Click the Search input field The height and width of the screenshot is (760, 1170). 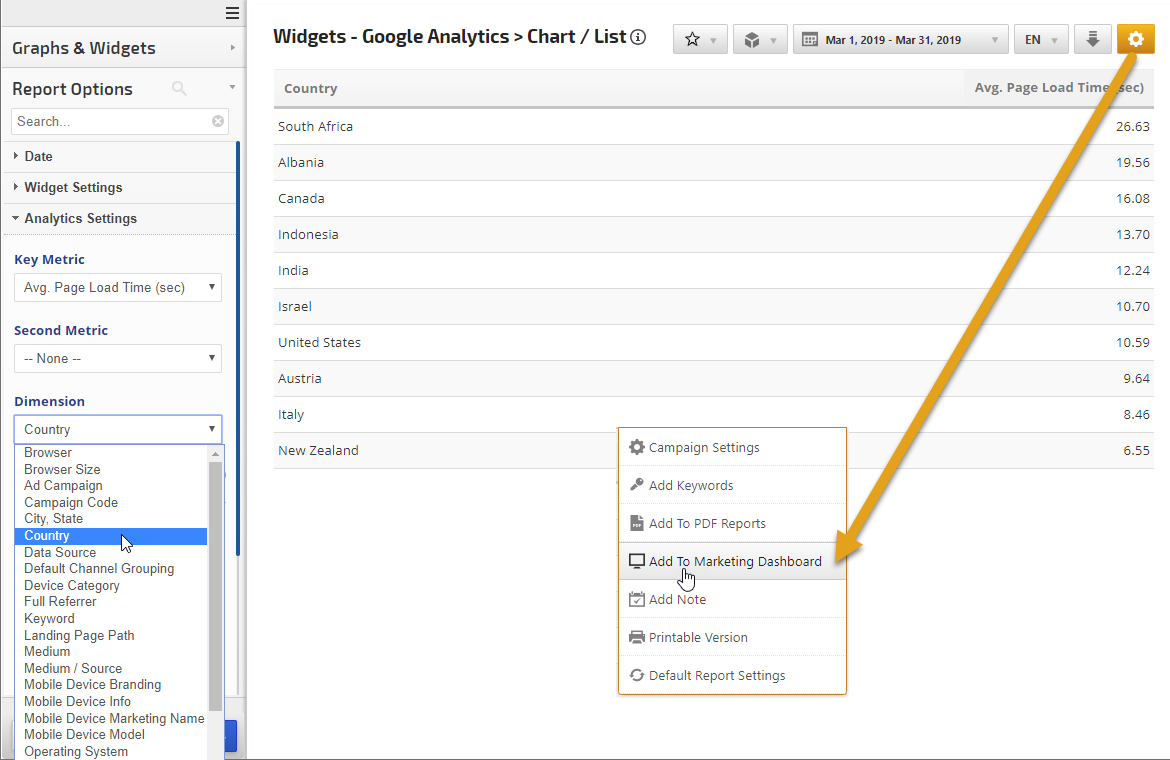[x=110, y=121]
